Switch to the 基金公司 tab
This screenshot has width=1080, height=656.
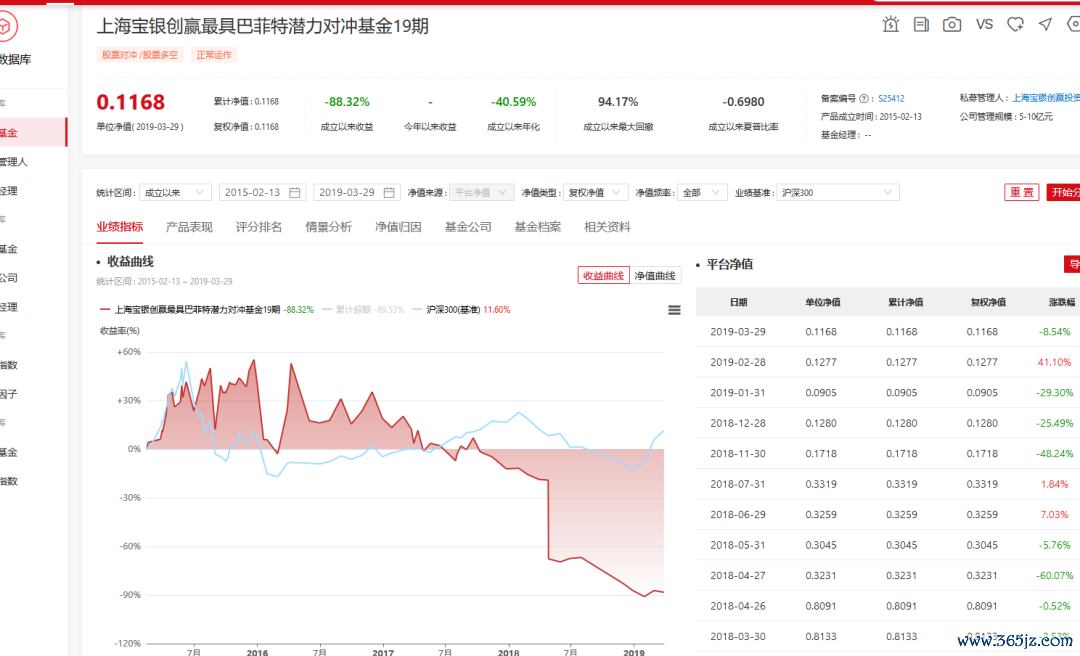pyautogui.click(x=468, y=227)
